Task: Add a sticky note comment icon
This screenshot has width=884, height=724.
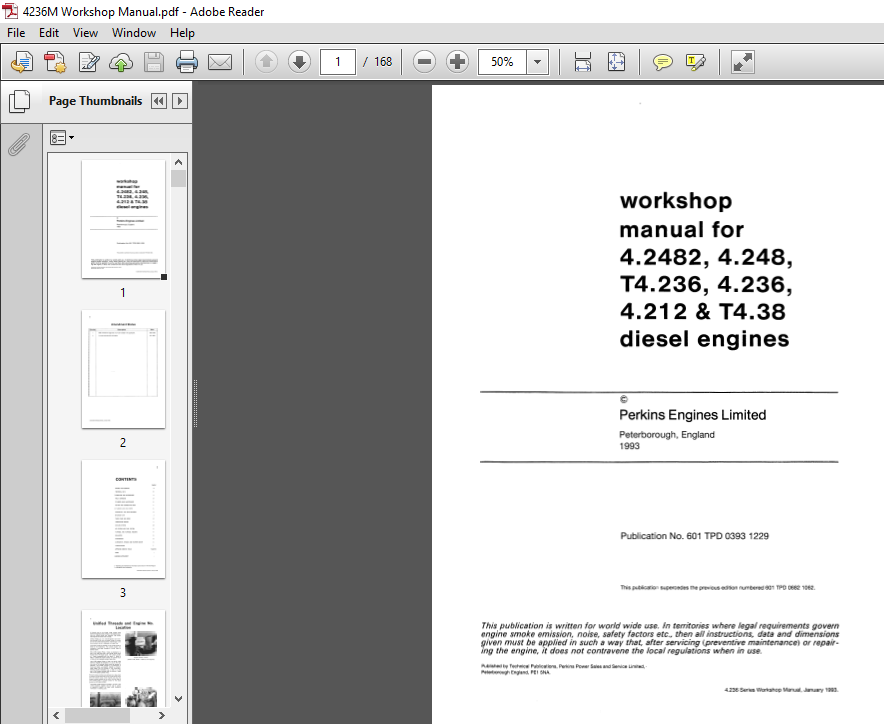Action: click(662, 62)
